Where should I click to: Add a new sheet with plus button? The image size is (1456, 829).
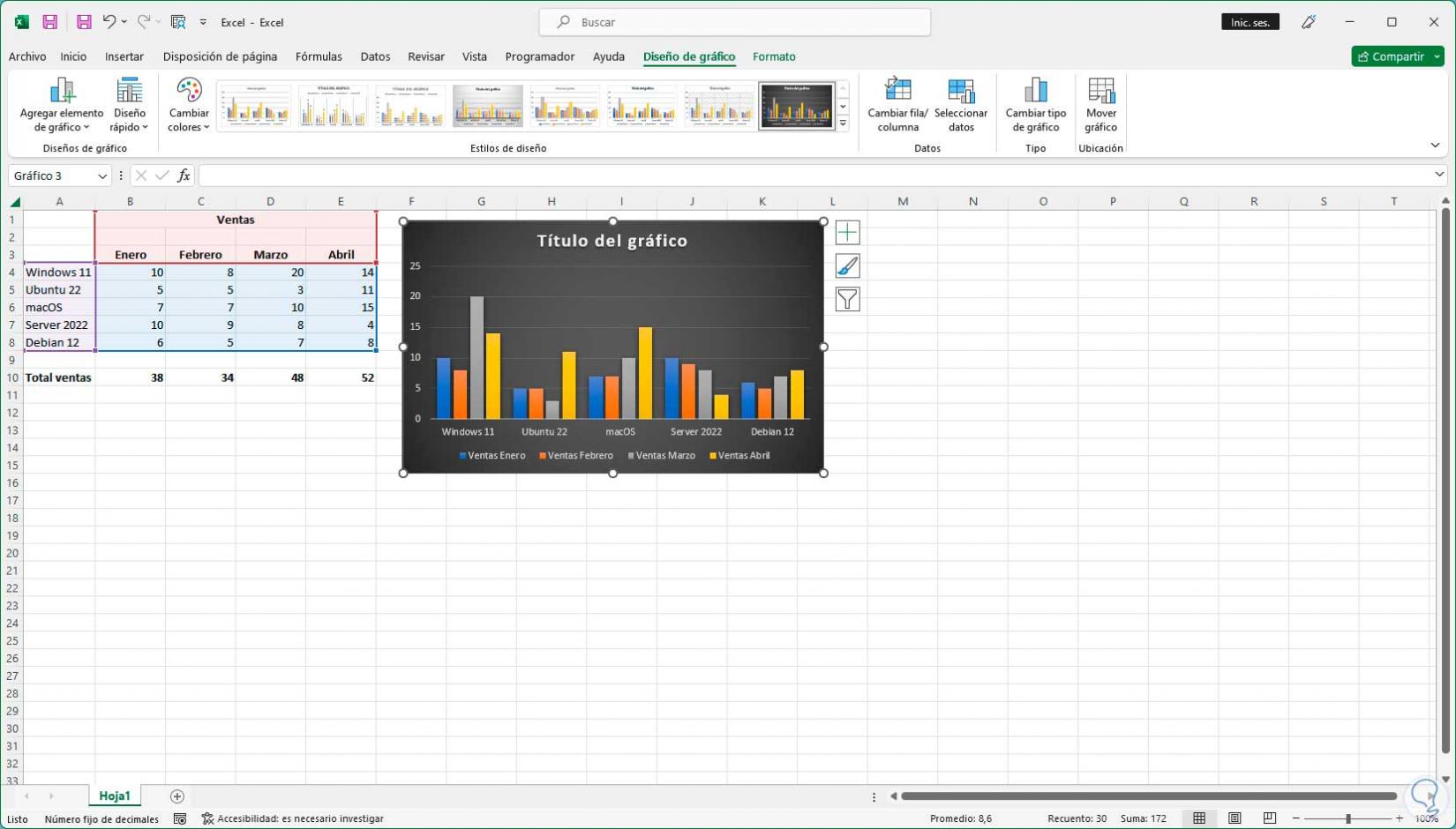click(176, 796)
